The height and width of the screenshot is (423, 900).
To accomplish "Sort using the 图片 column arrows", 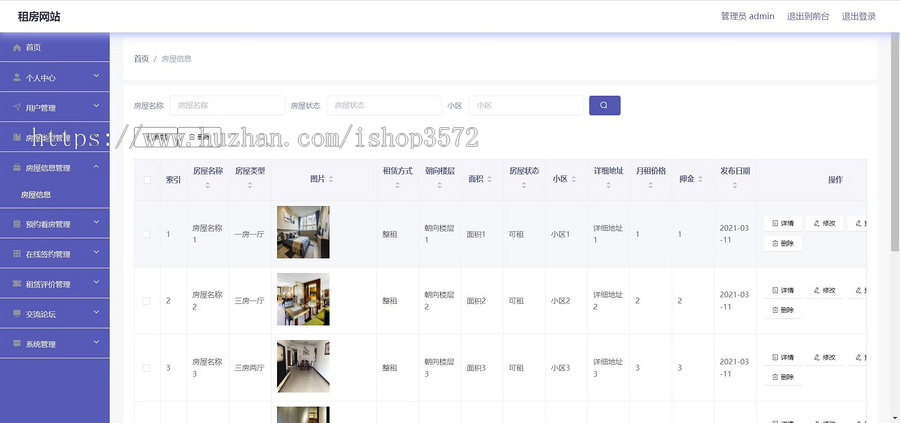I will point(331,180).
